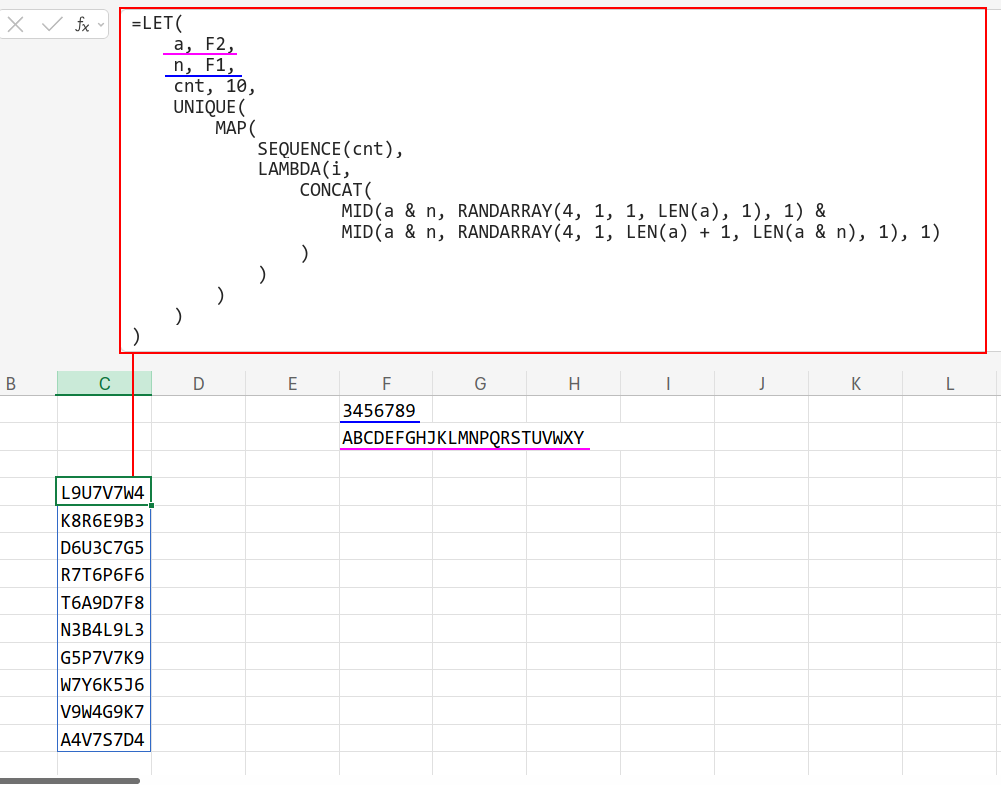Screen dimensions: 1001x785
Task: Click column H header
Action: point(574,384)
